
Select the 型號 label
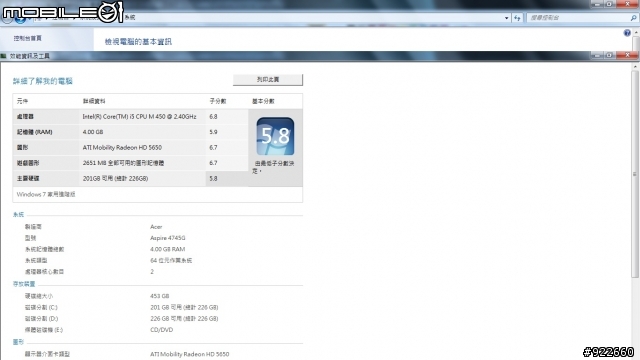coord(30,238)
